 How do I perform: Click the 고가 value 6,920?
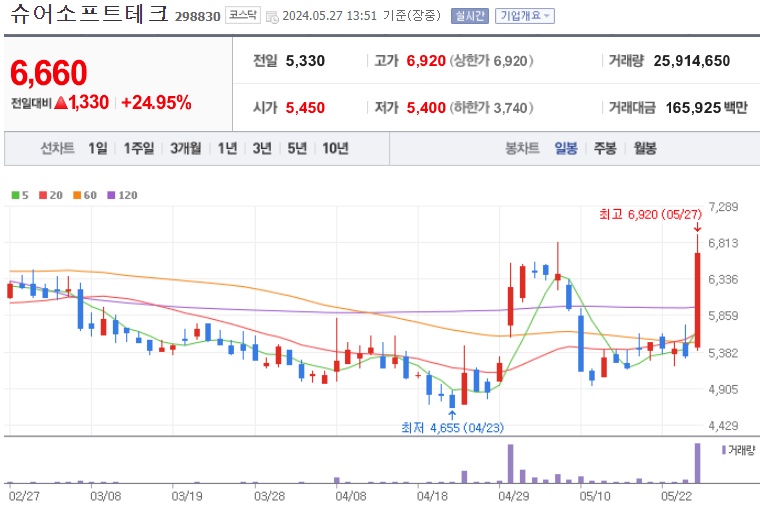coord(426,61)
